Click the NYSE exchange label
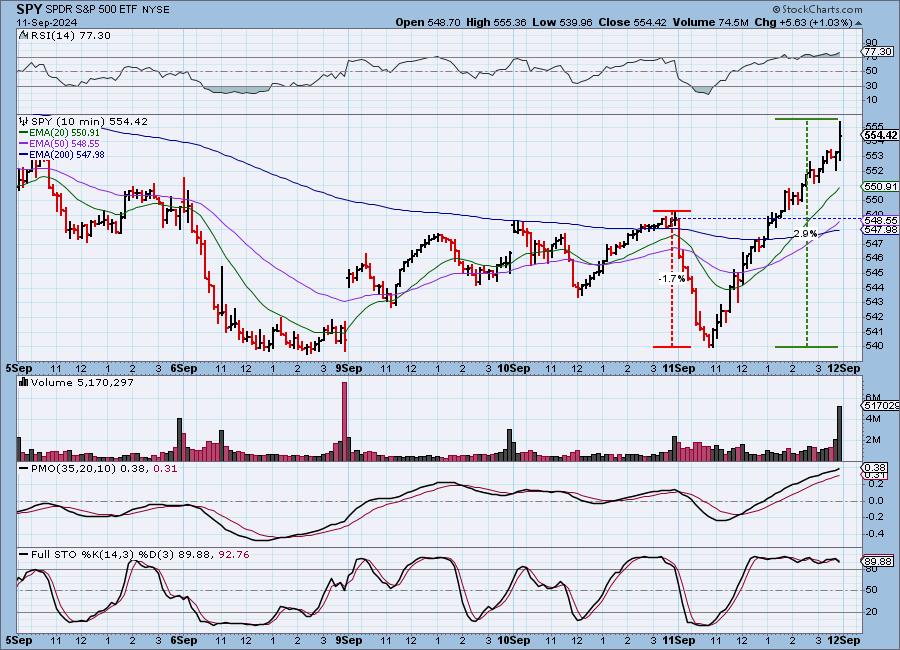The image size is (900, 650). (154, 10)
